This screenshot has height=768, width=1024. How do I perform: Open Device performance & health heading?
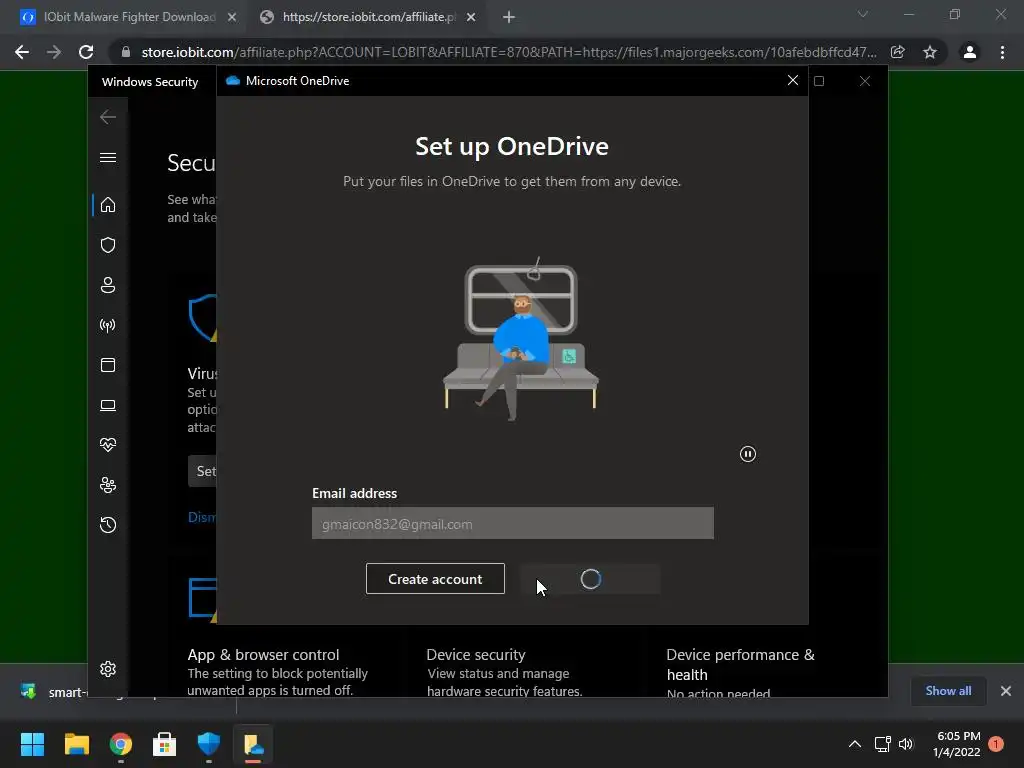[741, 664]
